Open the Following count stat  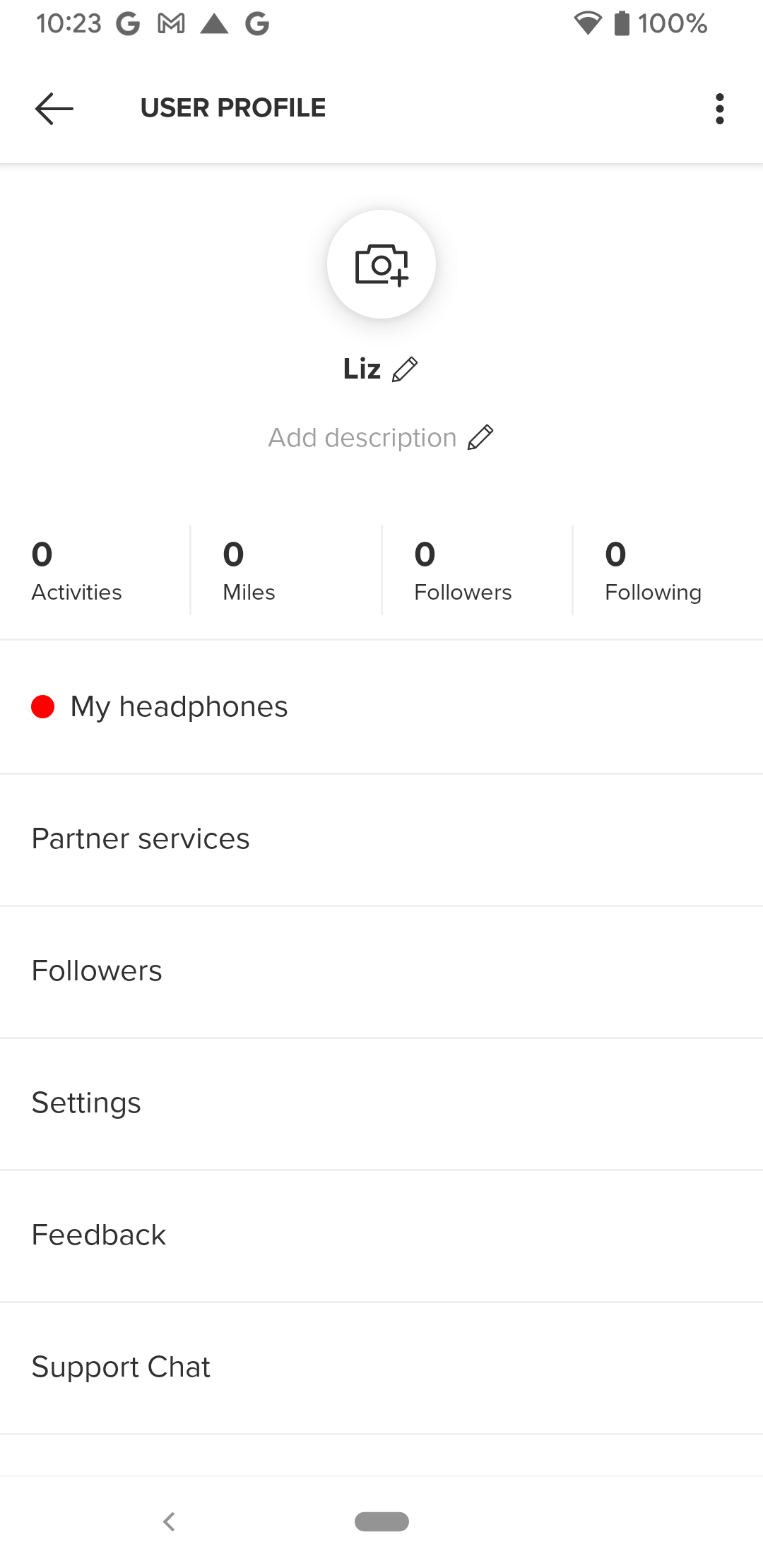pyautogui.click(x=653, y=571)
